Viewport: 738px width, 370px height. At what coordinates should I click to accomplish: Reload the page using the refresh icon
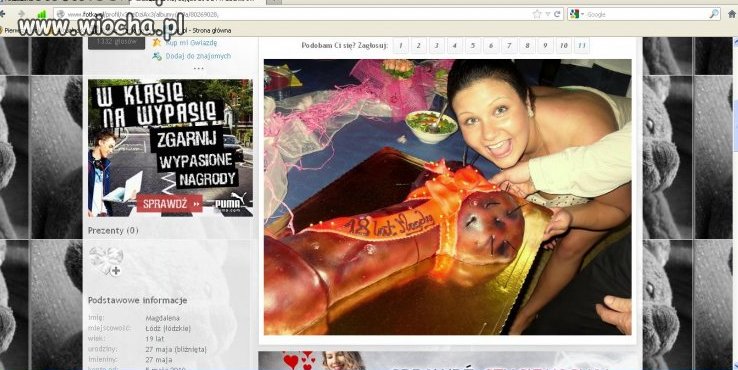pyautogui.click(x=557, y=14)
